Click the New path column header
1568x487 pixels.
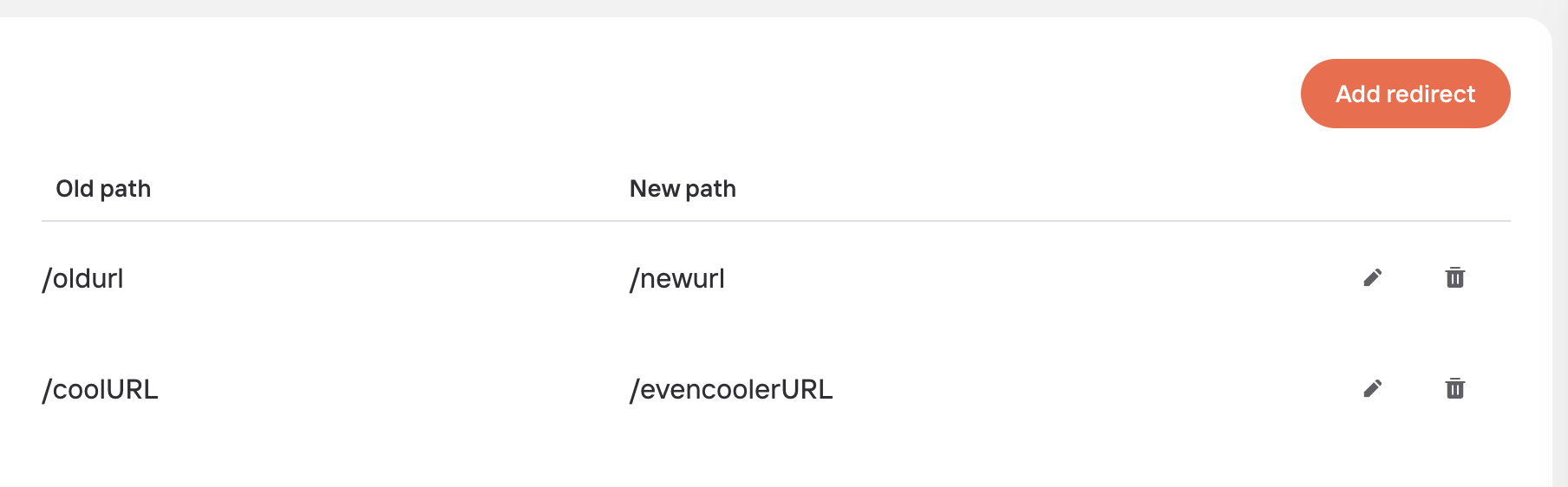683,189
